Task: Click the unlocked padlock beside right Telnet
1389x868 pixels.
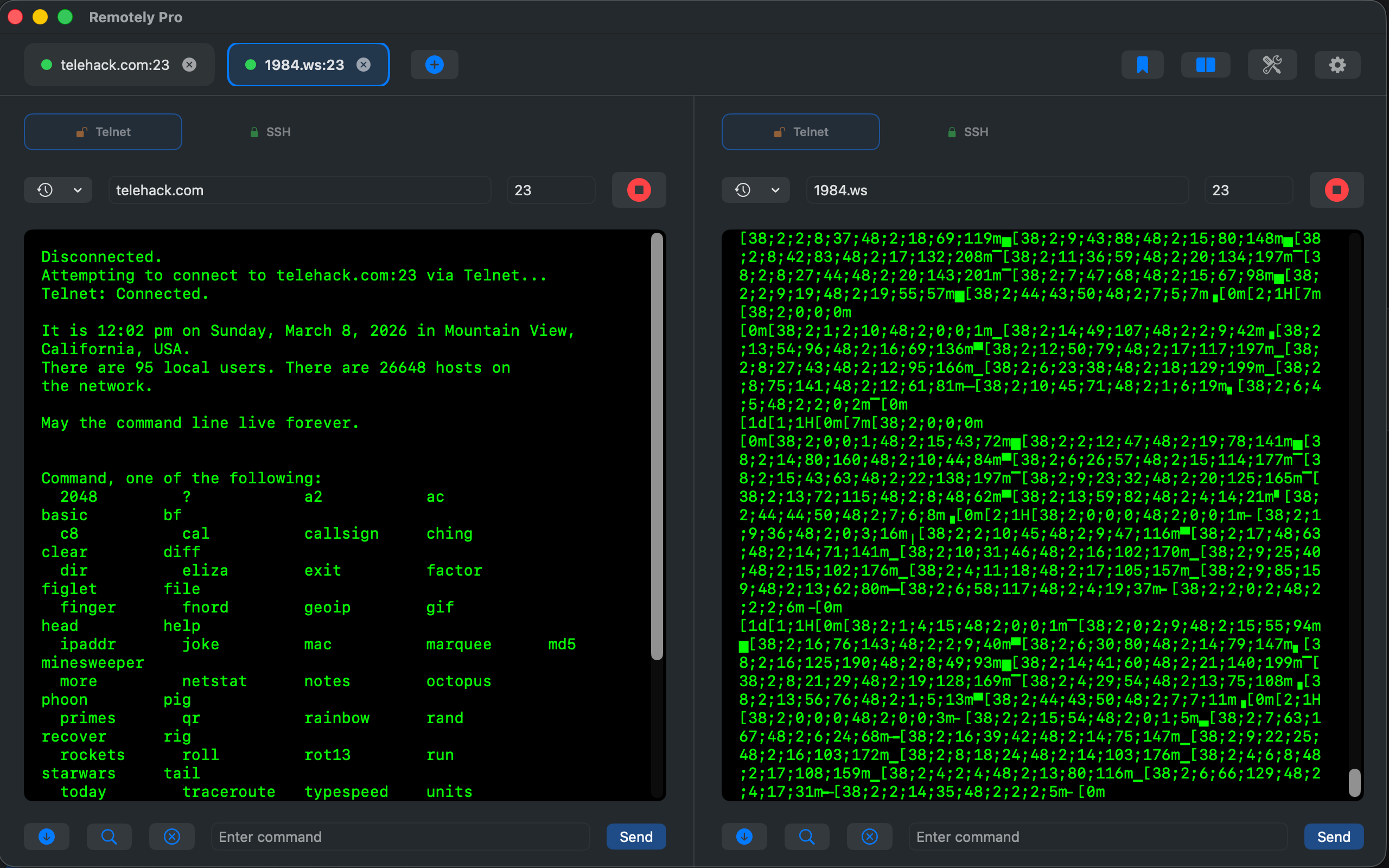Action: pos(779,132)
